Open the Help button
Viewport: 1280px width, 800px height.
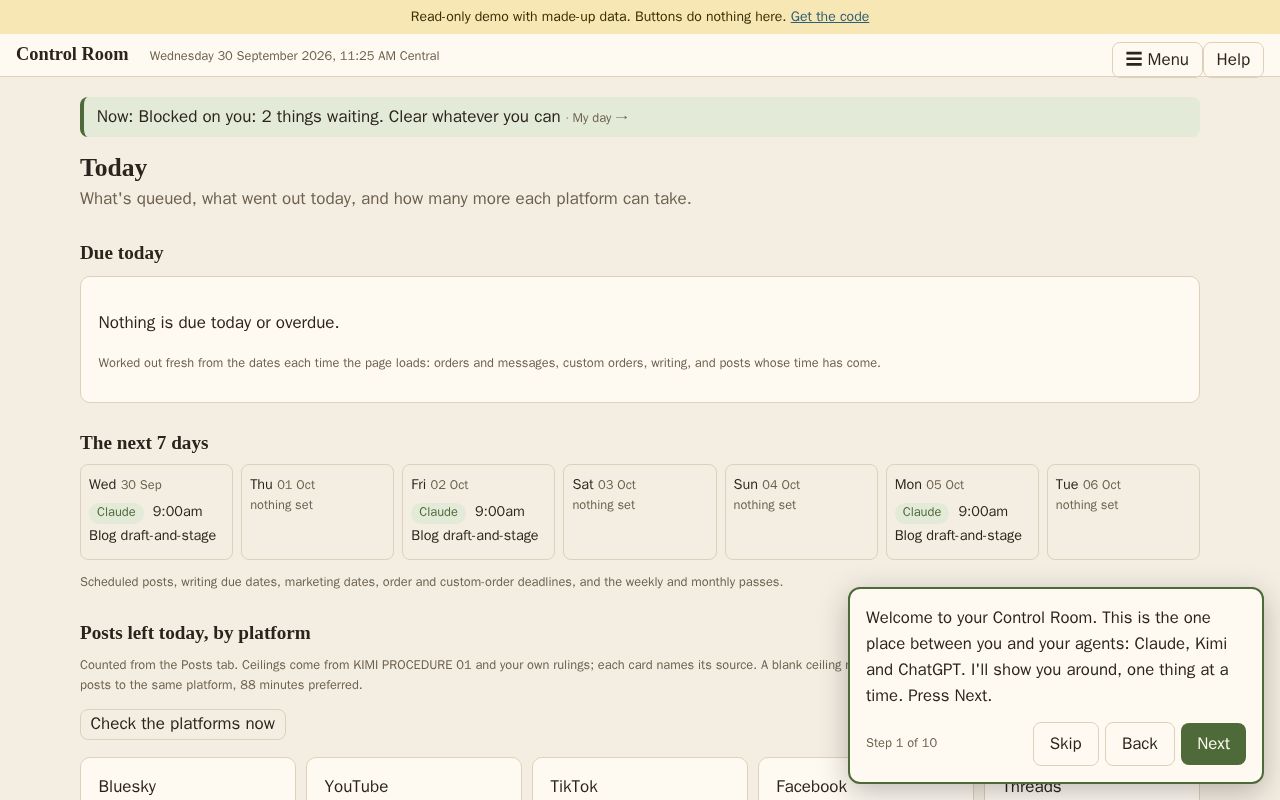[x=1233, y=60]
